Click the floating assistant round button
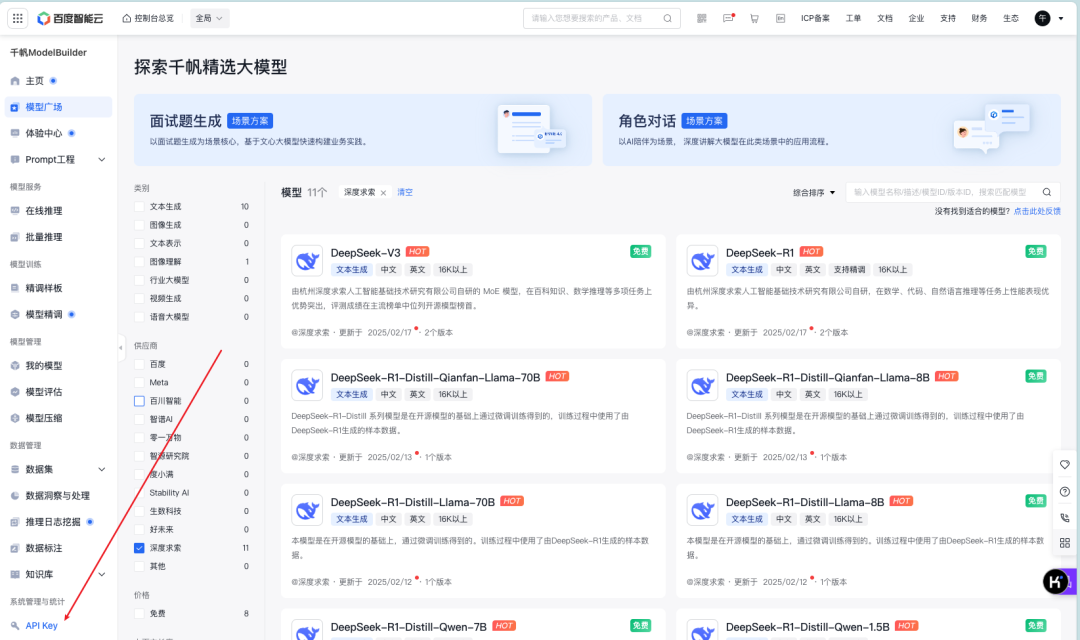1080x640 pixels. pos(1056,581)
